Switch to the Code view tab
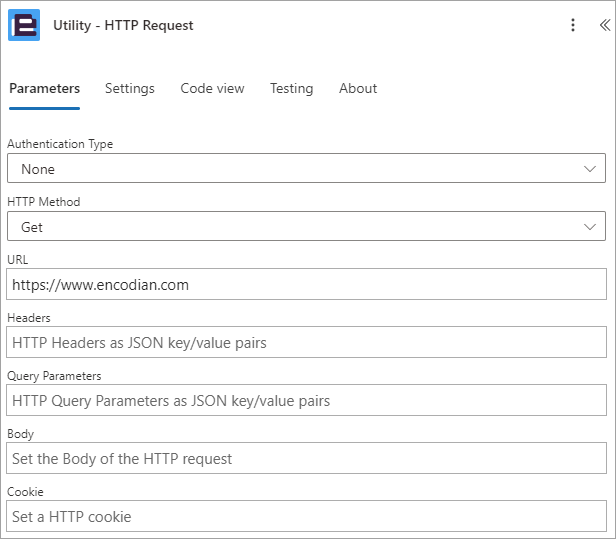Viewport: 616px width, 539px height. [212, 88]
